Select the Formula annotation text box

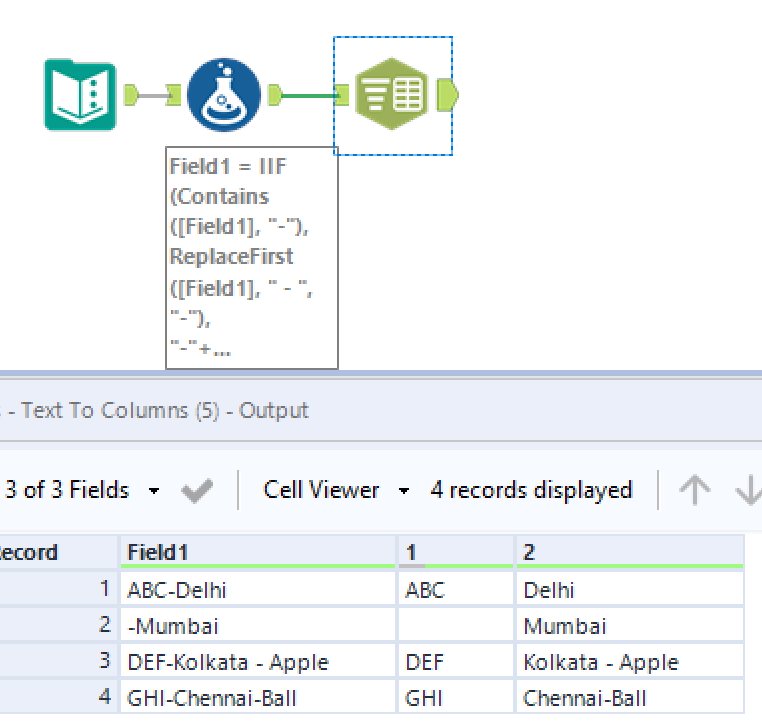[x=251, y=258]
